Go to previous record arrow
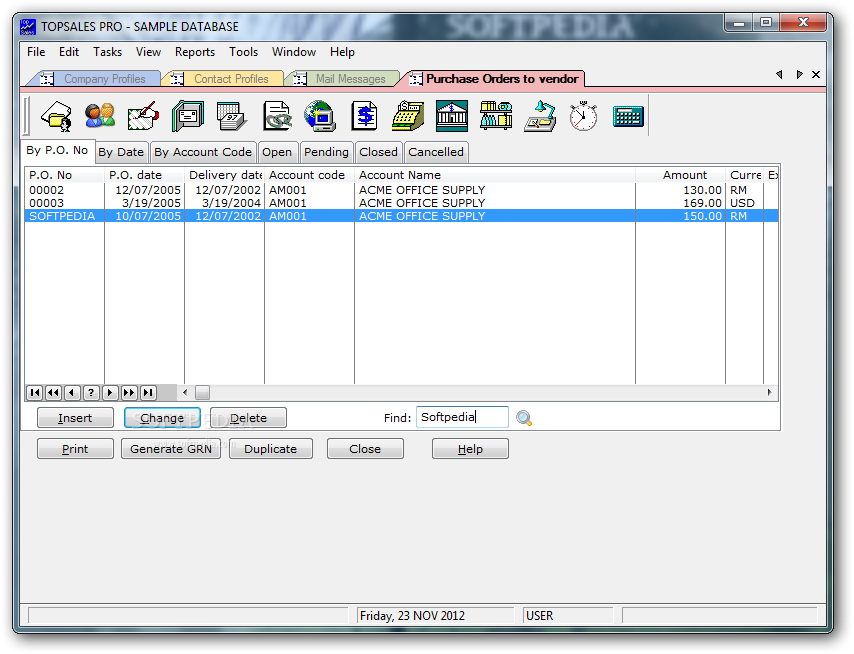Viewport: 854px width, 654px height. click(72, 393)
